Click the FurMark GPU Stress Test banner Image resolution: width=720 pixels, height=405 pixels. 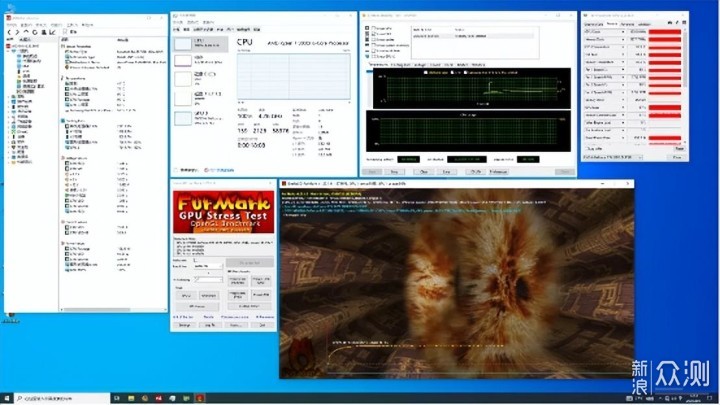pyautogui.click(x=224, y=212)
